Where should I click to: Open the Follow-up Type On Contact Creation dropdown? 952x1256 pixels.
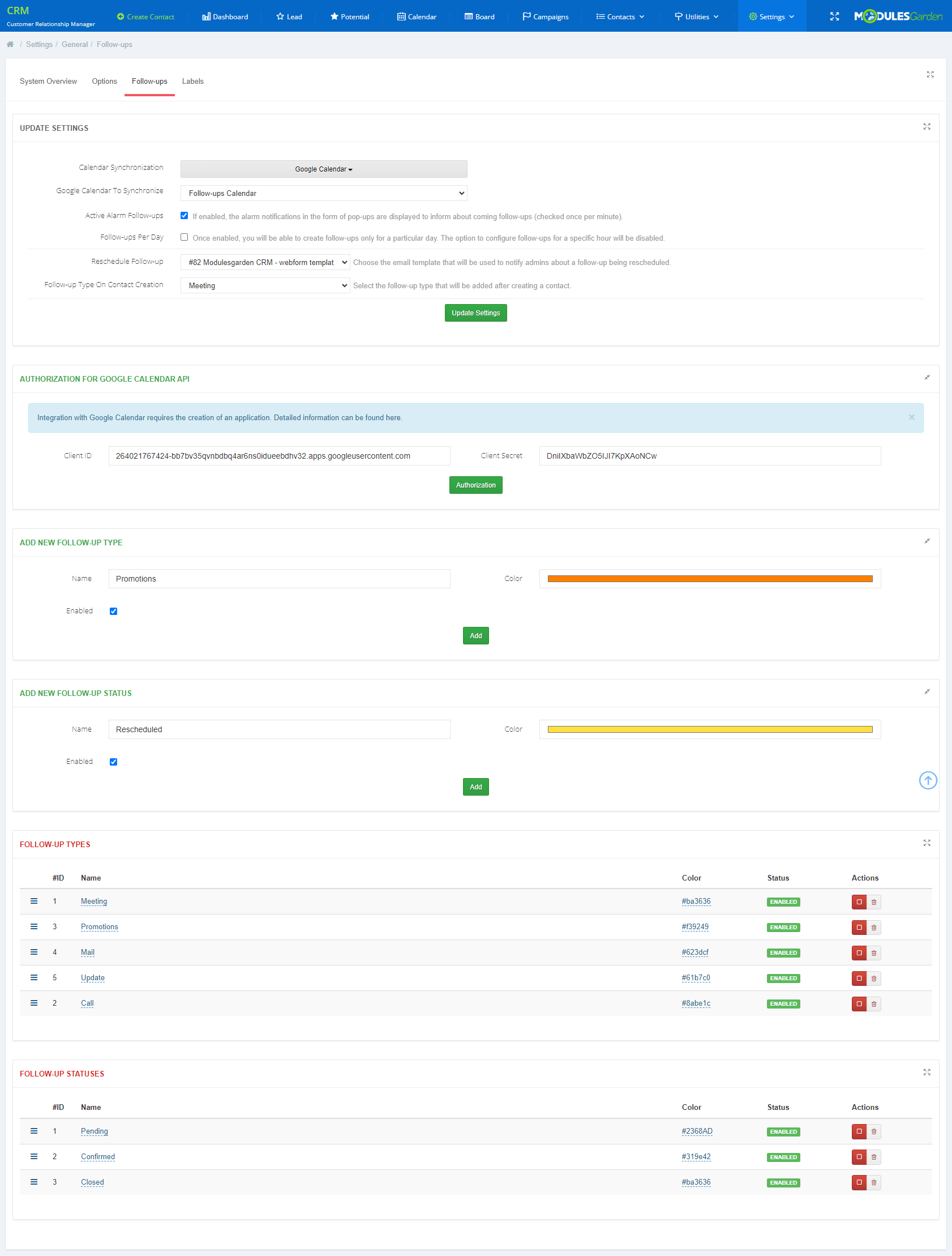click(264, 285)
